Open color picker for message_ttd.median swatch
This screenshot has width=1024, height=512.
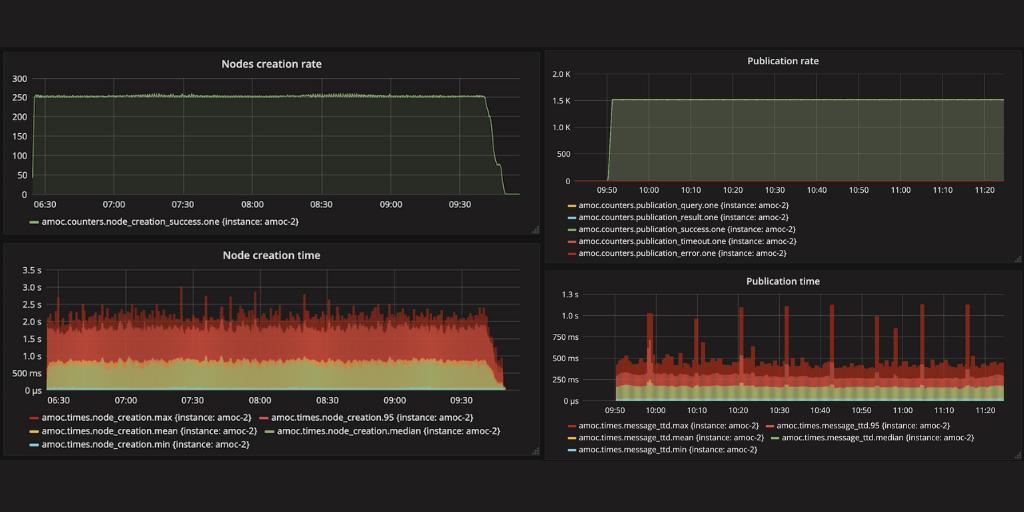click(x=775, y=438)
